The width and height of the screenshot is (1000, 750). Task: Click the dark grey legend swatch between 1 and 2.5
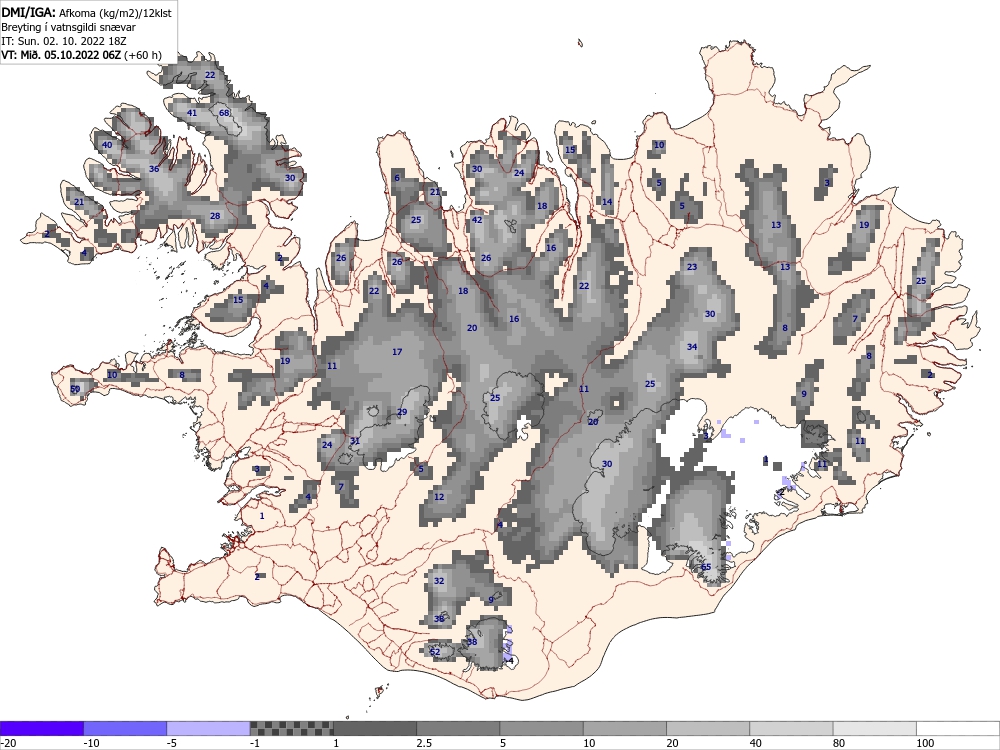pyautogui.click(x=375, y=728)
